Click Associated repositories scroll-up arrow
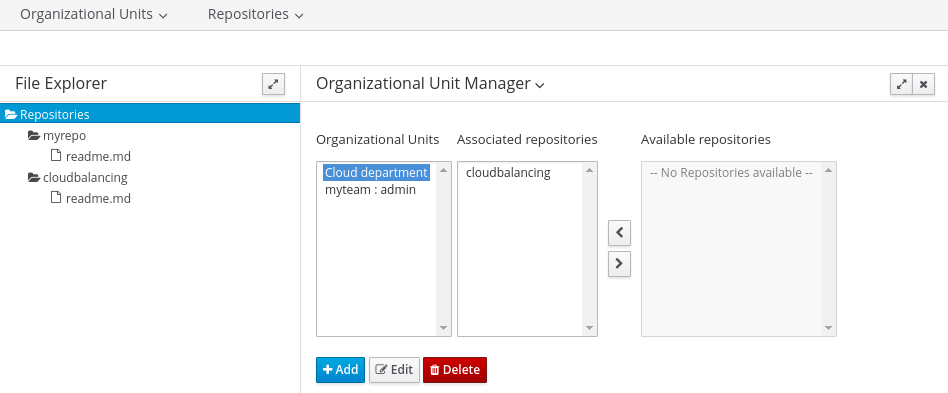948x393 pixels. coord(589,170)
